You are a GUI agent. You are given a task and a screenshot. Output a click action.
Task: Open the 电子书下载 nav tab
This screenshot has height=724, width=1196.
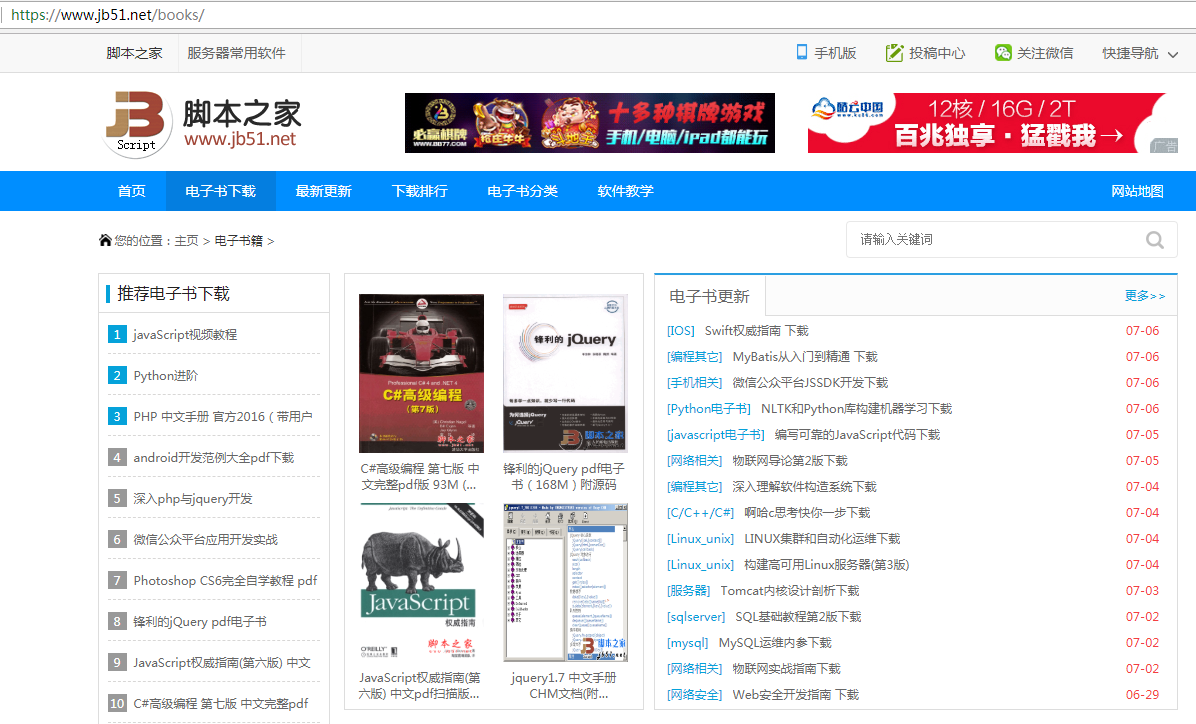click(220, 191)
